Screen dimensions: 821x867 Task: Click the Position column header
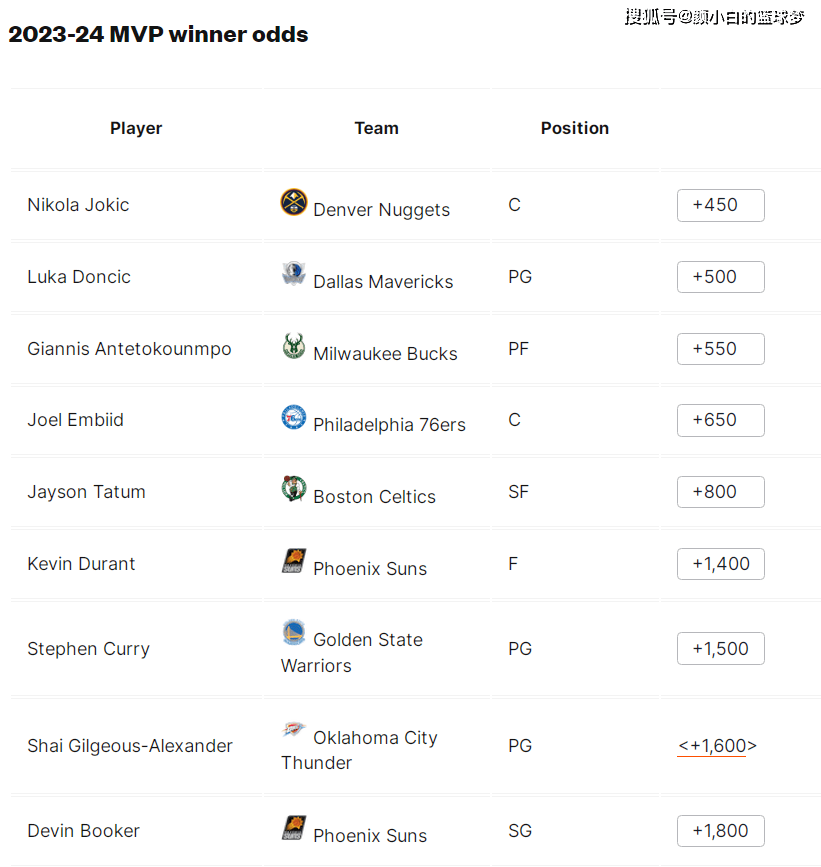(x=575, y=128)
